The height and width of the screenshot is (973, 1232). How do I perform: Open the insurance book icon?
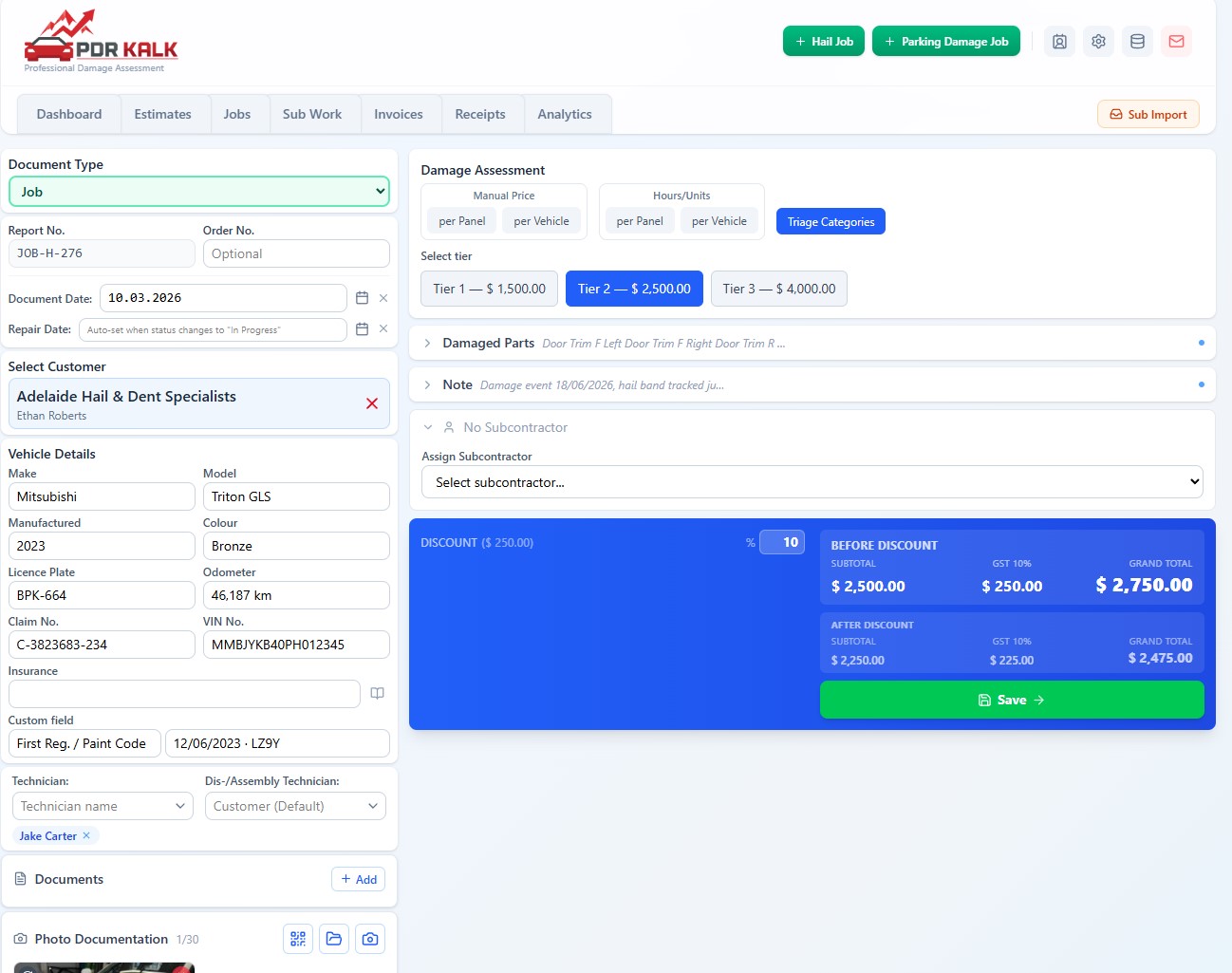coord(377,694)
